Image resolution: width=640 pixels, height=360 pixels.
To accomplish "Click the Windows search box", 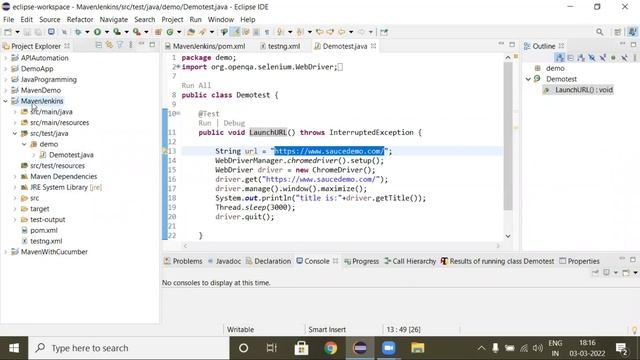I will coord(129,348).
